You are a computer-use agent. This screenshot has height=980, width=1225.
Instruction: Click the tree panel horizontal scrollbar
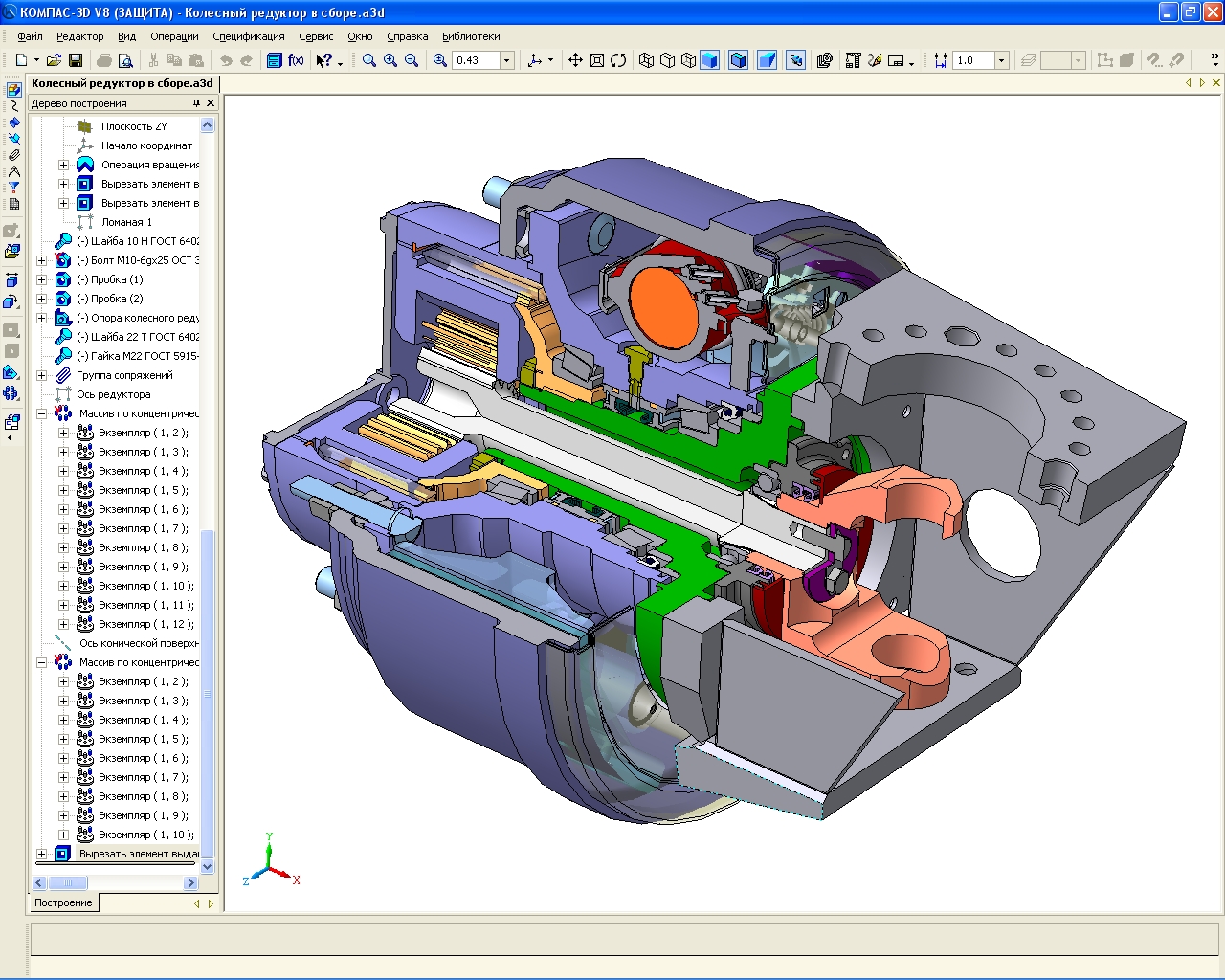115,882
